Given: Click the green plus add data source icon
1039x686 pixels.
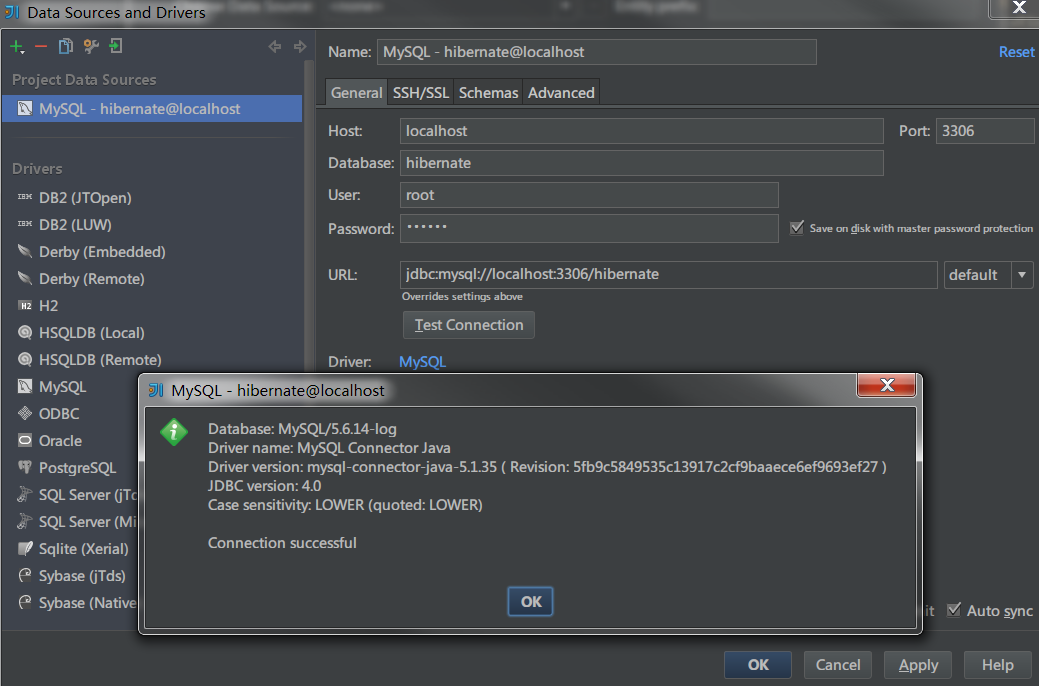Looking at the screenshot, I should click(x=17, y=46).
